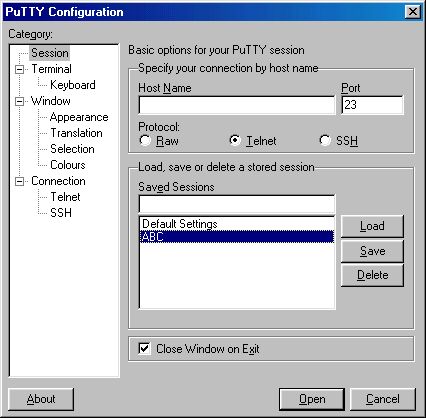The width and height of the screenshot is (426, 418).
Task: Switch protocol to SSH
Action: (x=325, y=140)
